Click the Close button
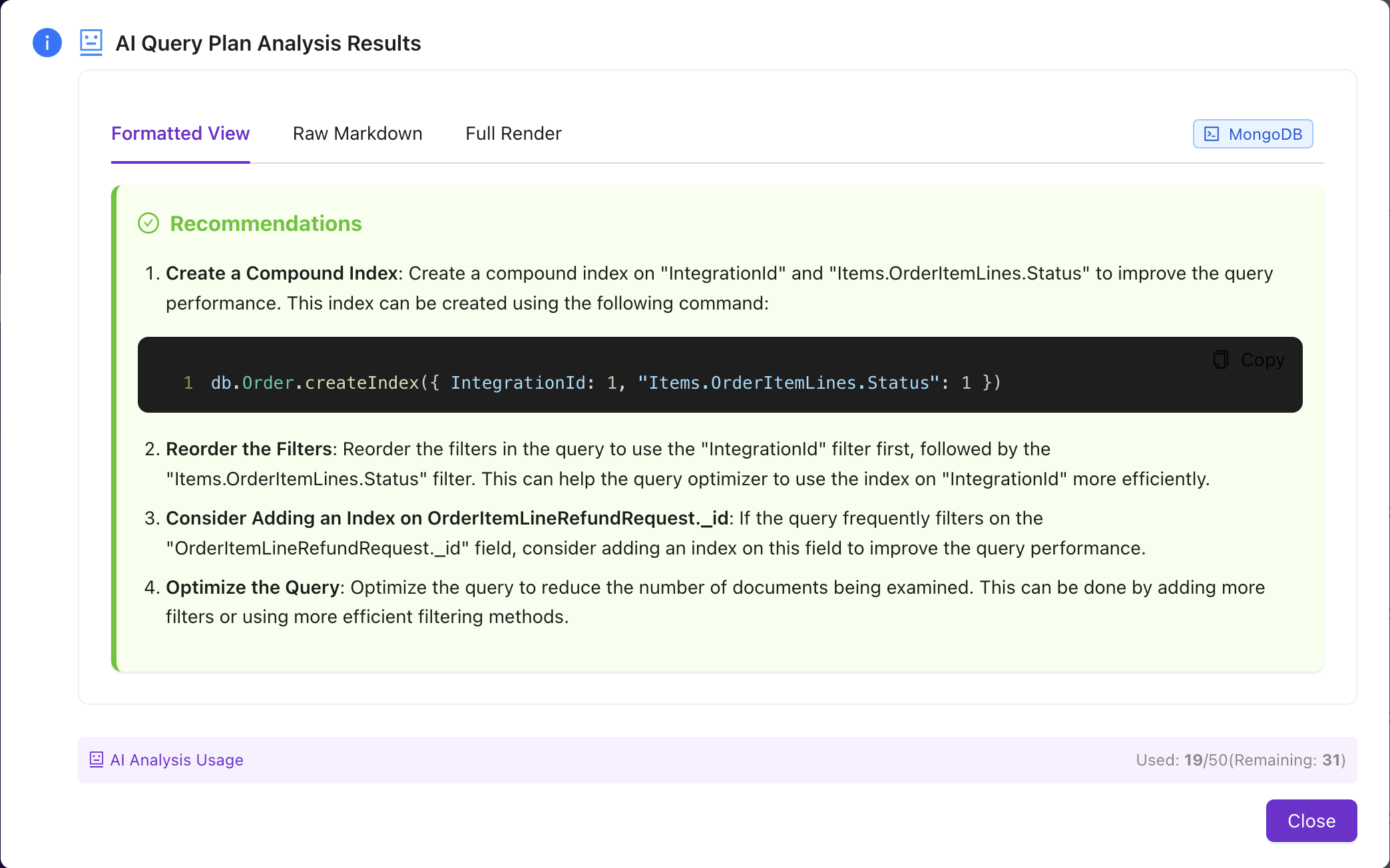 pos(1311,821)
